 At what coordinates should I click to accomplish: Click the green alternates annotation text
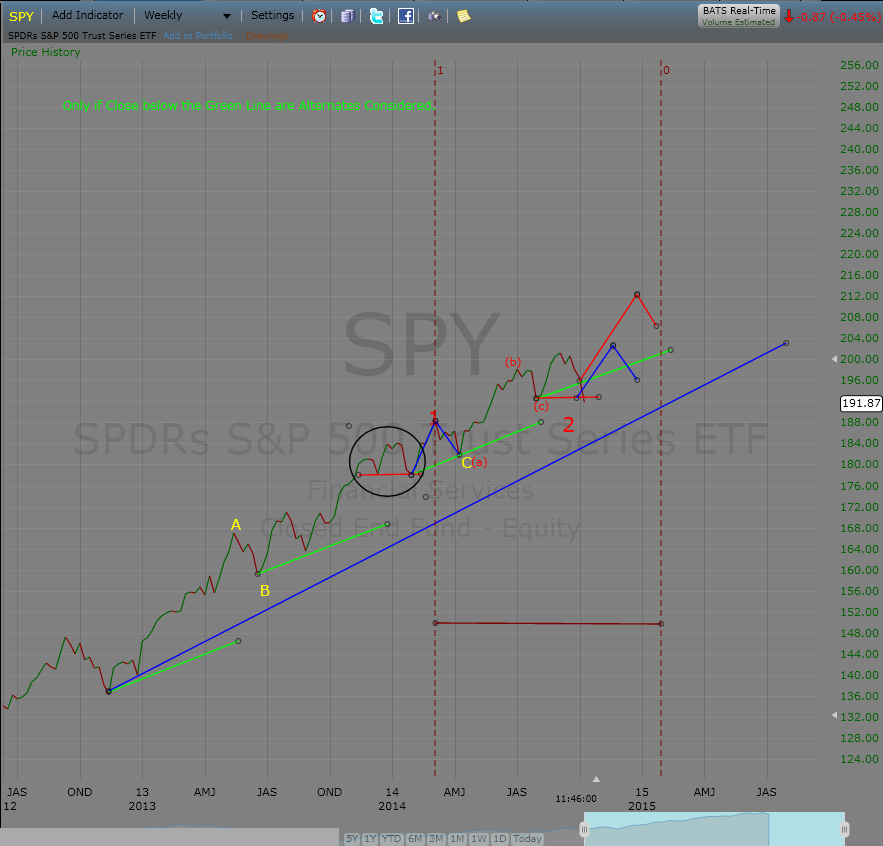click(248, 105)
